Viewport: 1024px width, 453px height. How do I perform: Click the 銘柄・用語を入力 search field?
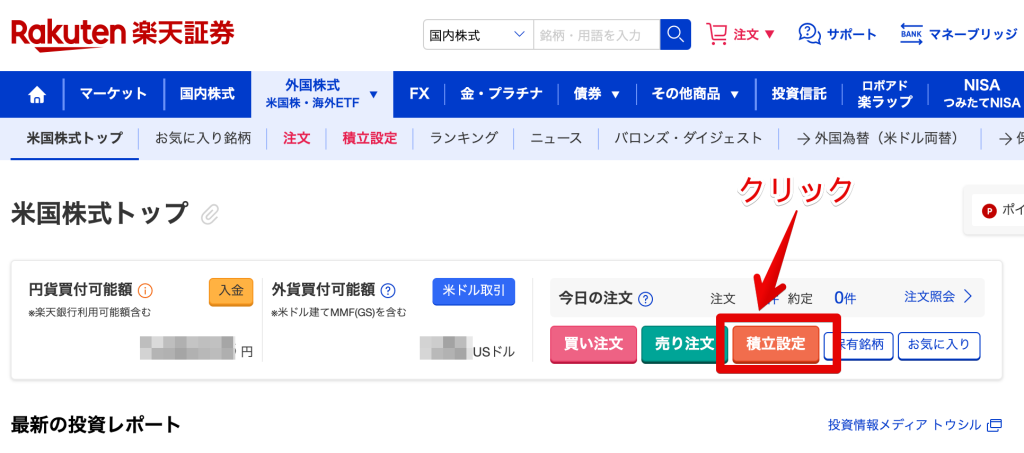tap(596, 35)
